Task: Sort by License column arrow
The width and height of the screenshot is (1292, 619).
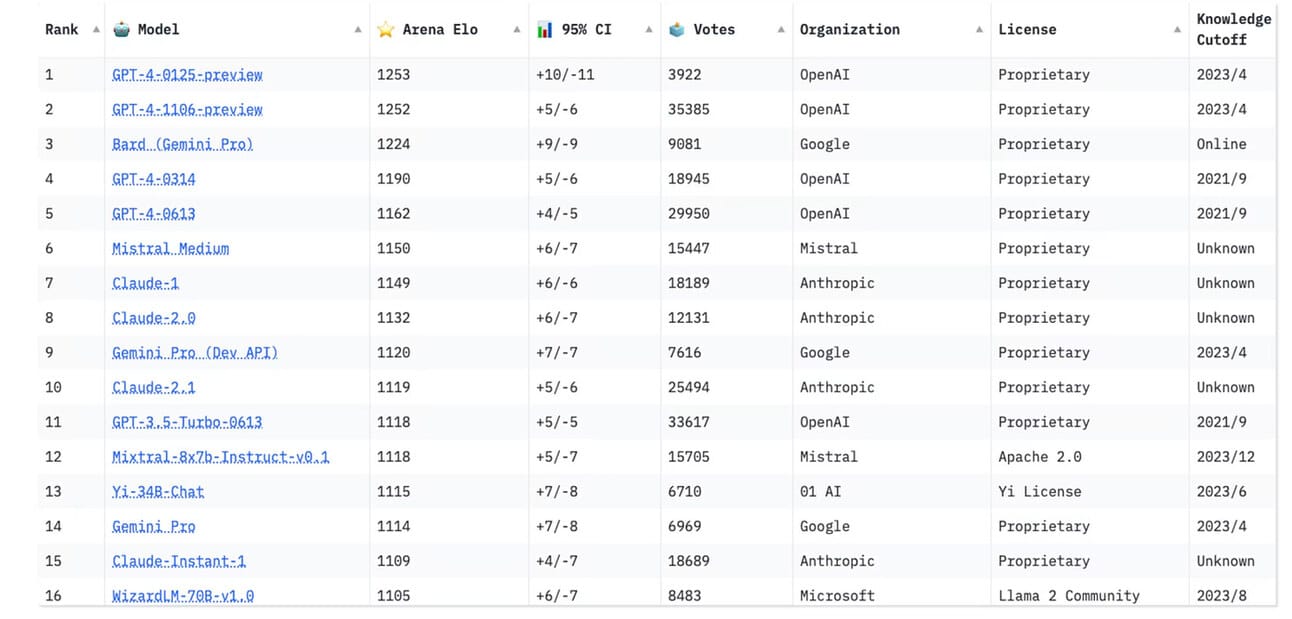Action: click(x=1177, y=30)
